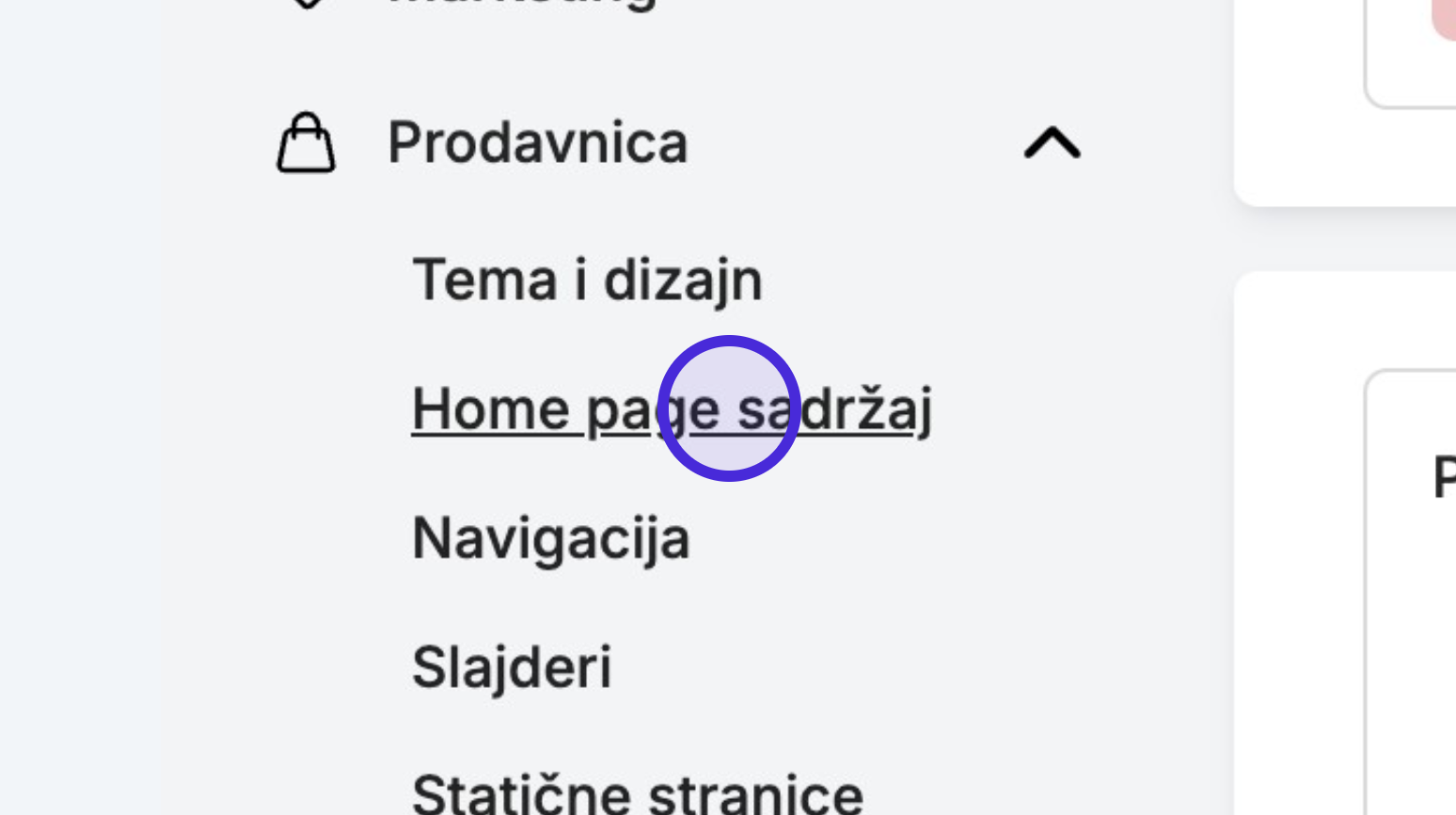
Task: Open the Slajderi submenu item
Action: (x=512, y=667)
